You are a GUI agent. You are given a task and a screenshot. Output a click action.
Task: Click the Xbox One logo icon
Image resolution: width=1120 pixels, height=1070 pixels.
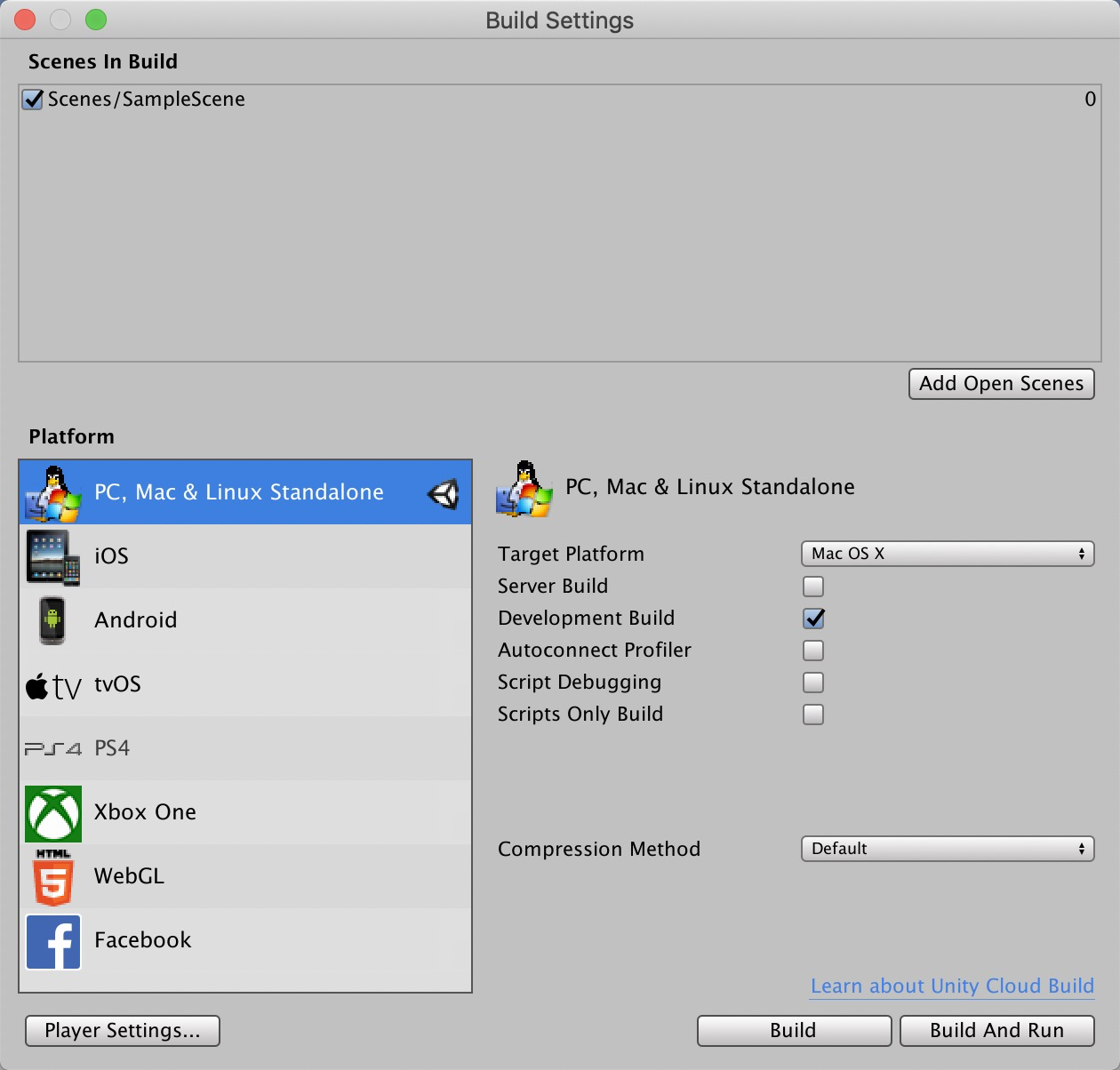click(x=53, y=813)
